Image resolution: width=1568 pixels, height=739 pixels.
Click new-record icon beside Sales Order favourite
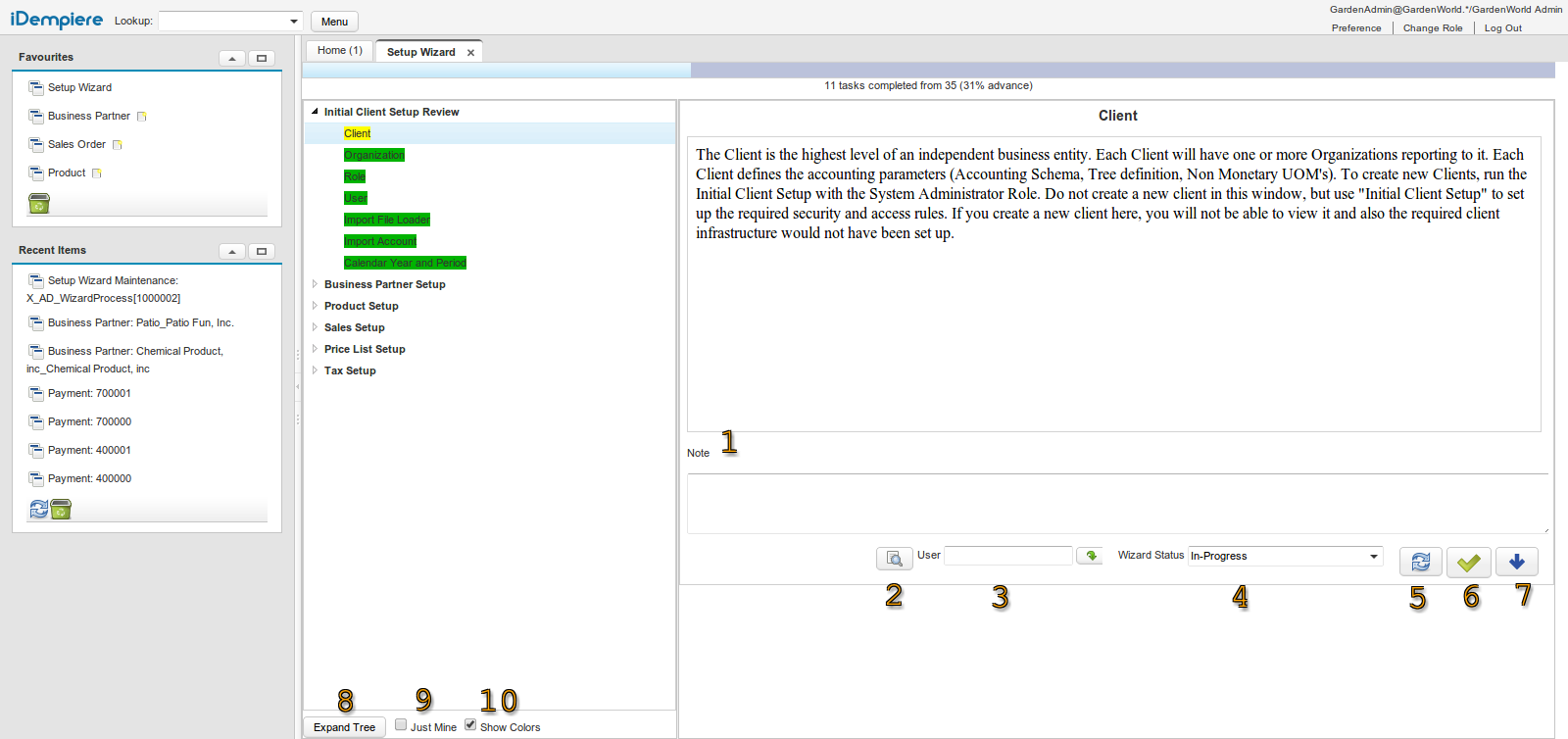pos(117,145)
